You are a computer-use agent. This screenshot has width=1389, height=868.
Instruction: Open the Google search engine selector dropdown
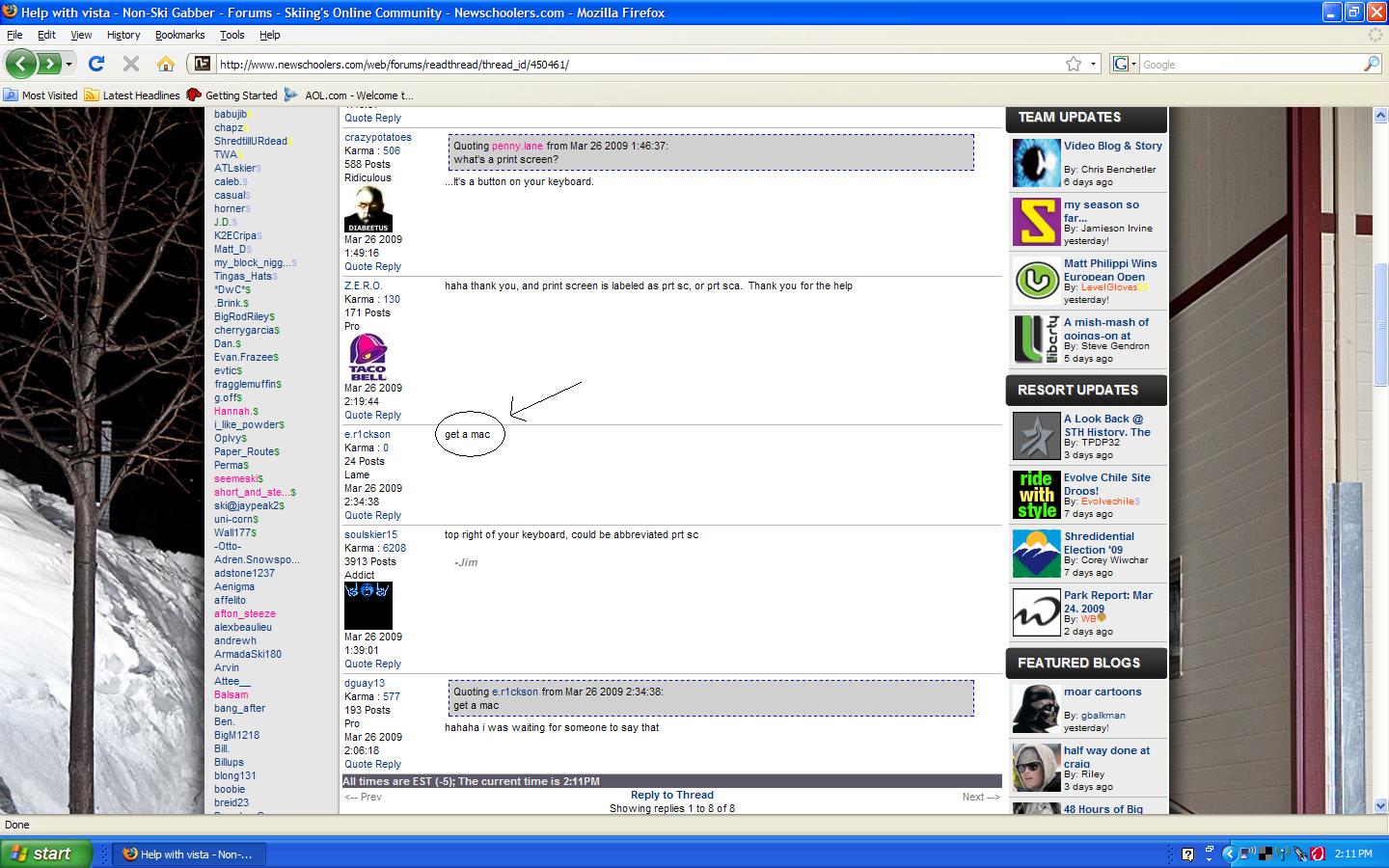click(1124, 64)
